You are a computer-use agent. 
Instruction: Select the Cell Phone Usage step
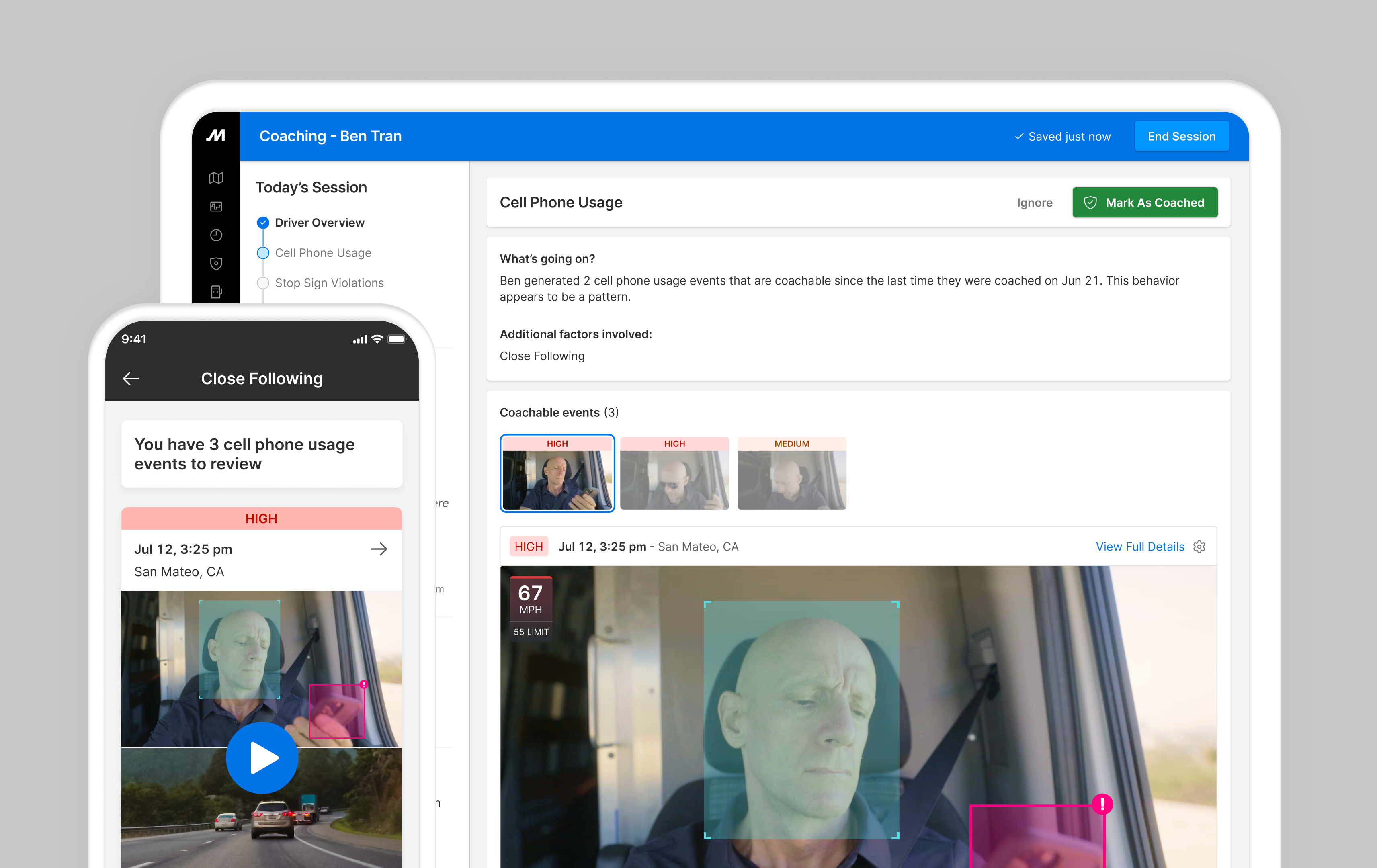click(322, 253)
